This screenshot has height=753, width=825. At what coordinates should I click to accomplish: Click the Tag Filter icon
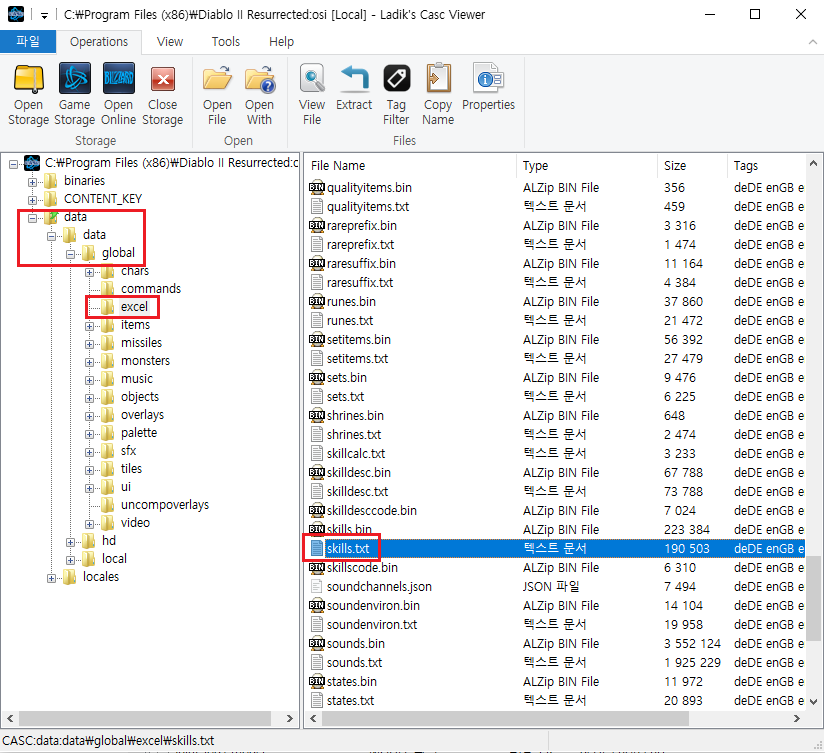396,79
